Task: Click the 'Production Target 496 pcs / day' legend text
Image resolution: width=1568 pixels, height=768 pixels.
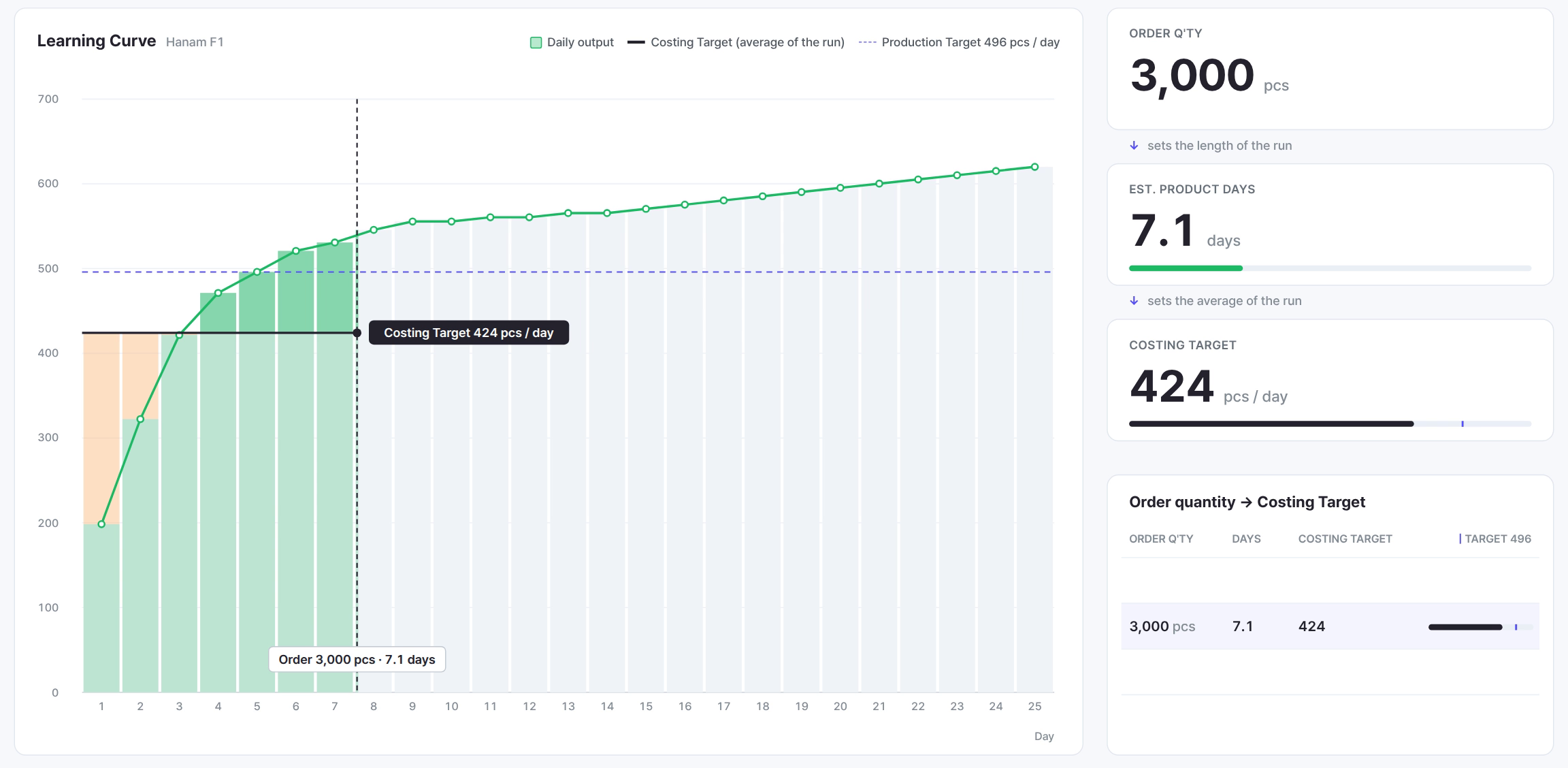Action: click(x=970, y=42)
